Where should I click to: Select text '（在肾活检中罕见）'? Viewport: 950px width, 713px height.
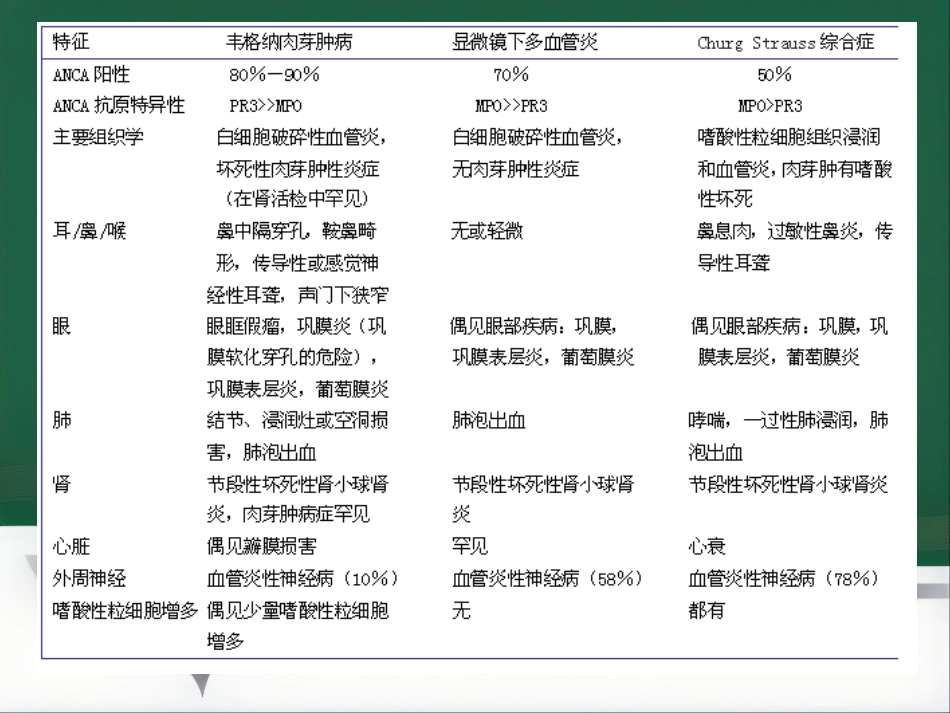297,198
